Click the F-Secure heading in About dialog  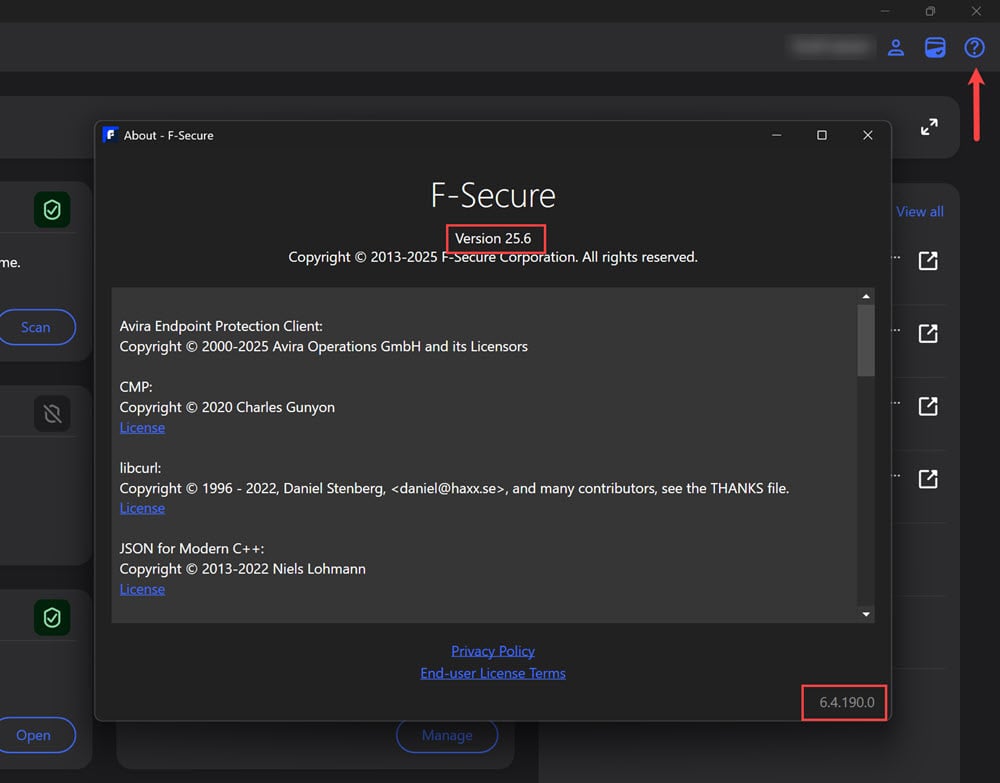pyautogui.click(x=493, y=195)
